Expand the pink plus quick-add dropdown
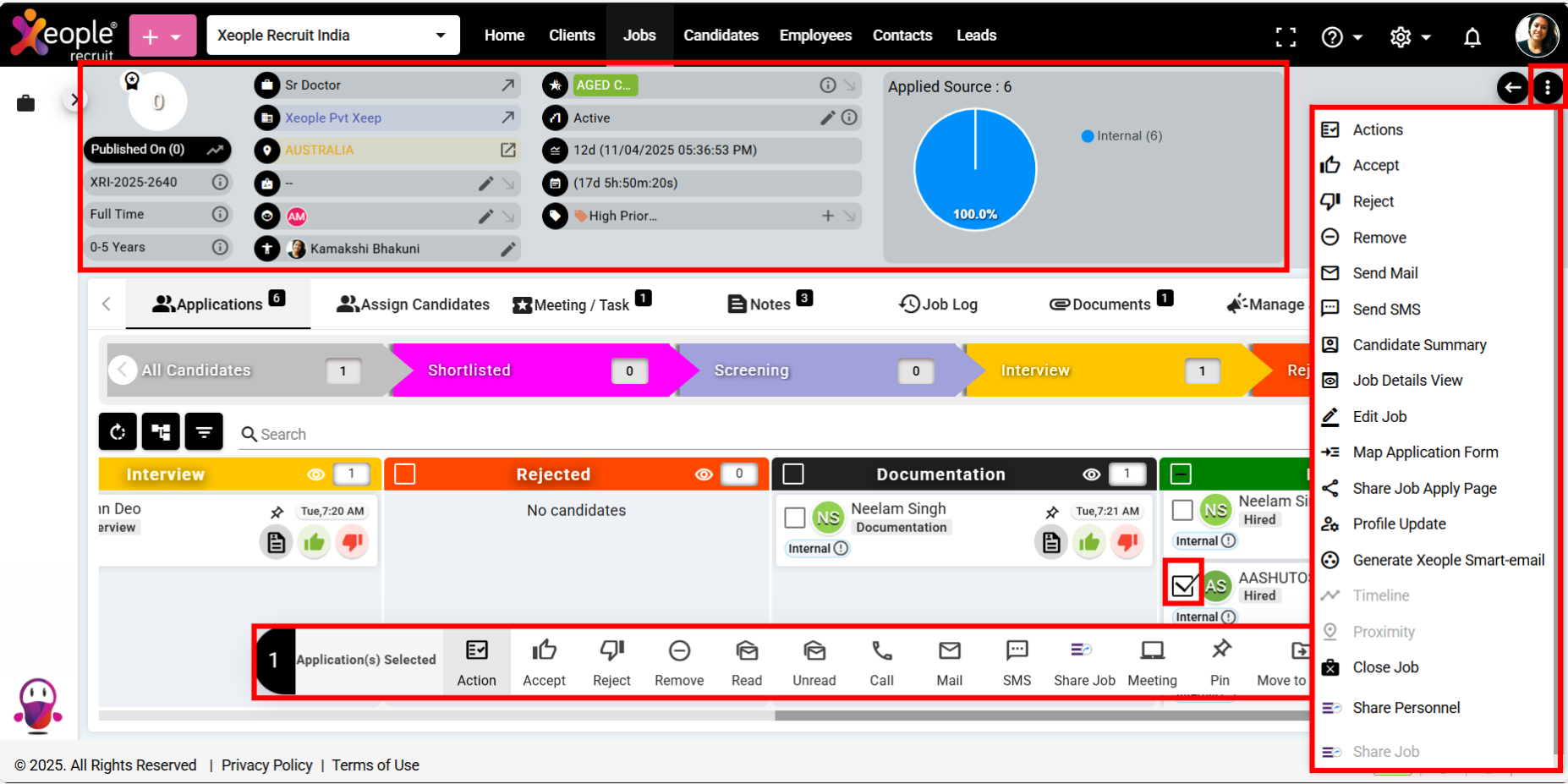The height and width of the screenshot is (784, 1568). (162, 36)
